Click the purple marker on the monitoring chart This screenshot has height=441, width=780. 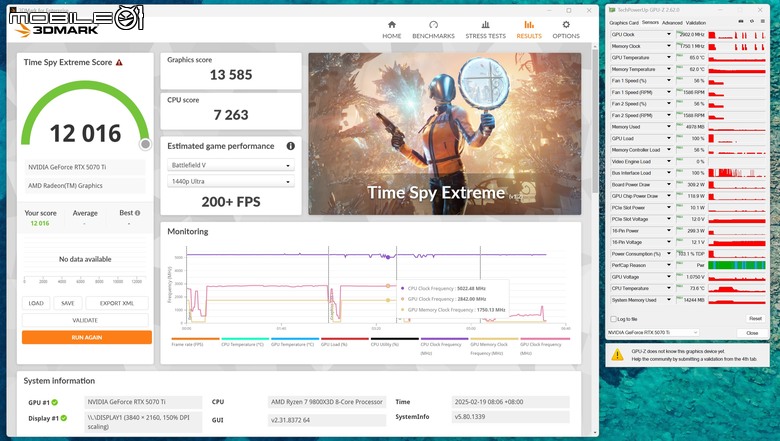tap(389, 258)
